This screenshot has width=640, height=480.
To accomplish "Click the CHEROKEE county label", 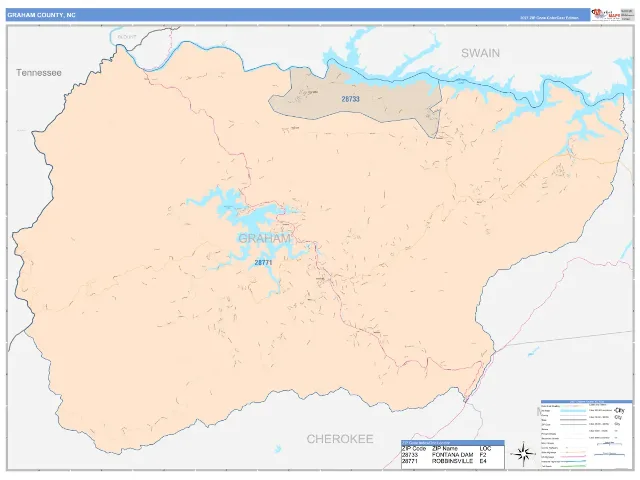I will click(x=340, y=439).
